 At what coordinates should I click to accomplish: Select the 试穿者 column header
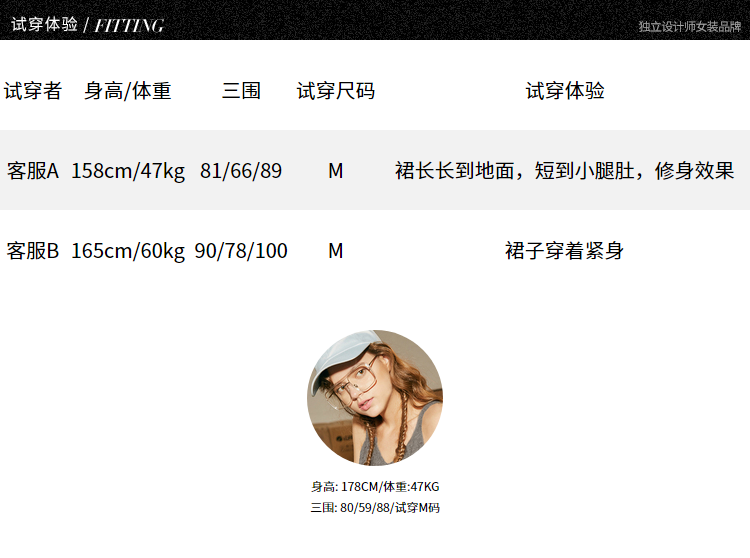click(33, 91)
